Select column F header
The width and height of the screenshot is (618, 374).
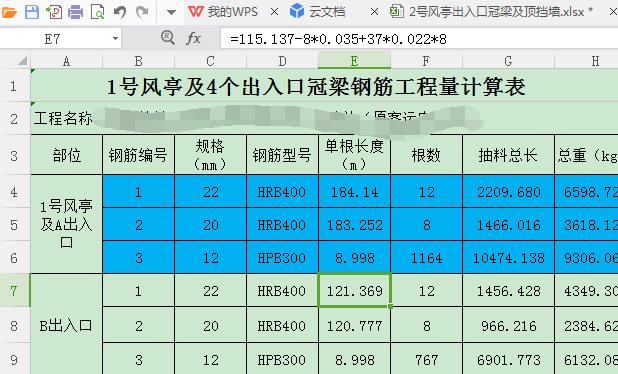(x=426, y=61)
